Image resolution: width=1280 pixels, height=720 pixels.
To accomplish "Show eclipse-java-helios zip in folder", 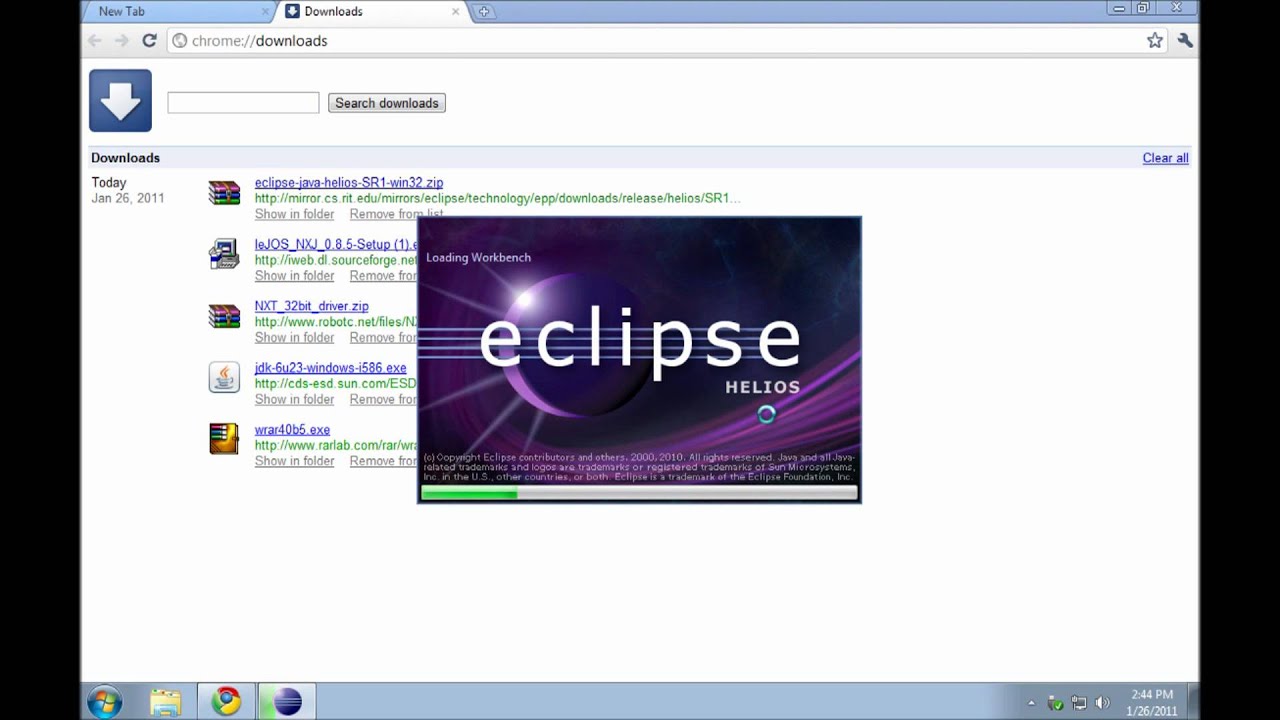I will (x=294, y=214).
